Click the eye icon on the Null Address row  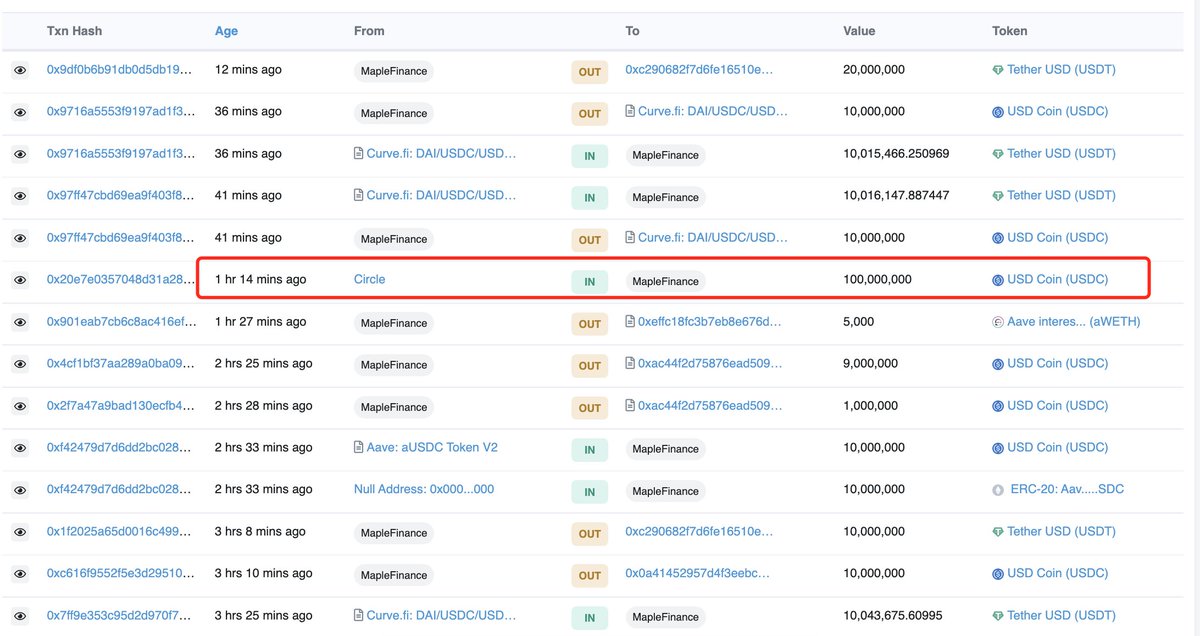[20, 491]
